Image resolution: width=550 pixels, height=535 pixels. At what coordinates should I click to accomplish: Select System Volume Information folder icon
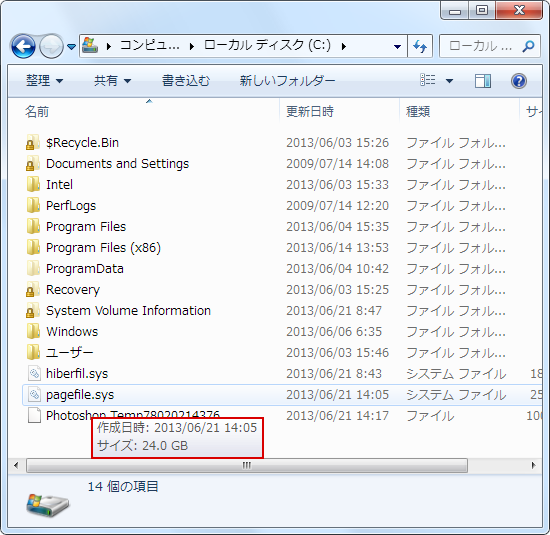coord(32,310)
